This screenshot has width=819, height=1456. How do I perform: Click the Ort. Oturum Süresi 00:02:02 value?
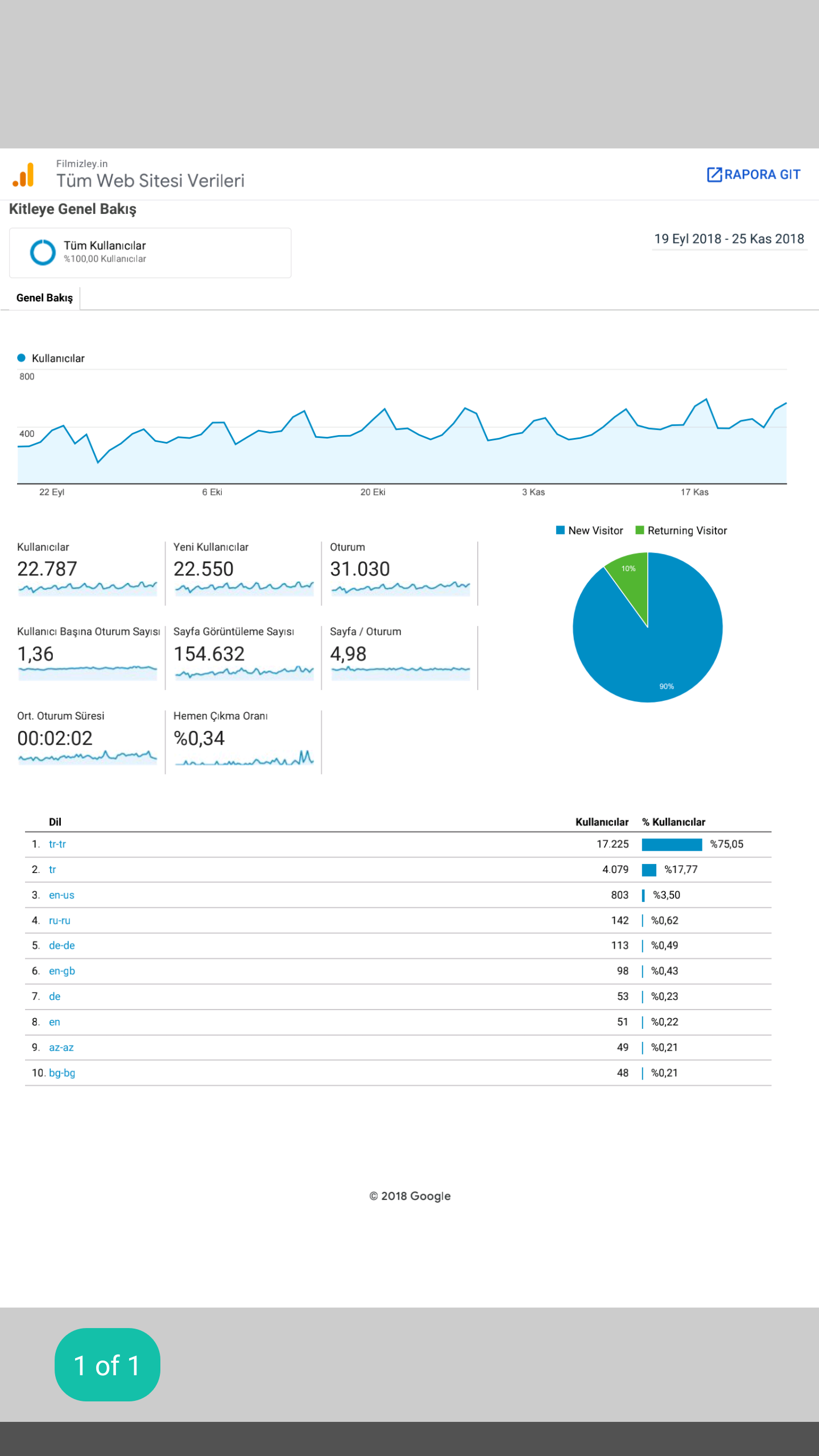pyautogui.click(x=55, y=738)
